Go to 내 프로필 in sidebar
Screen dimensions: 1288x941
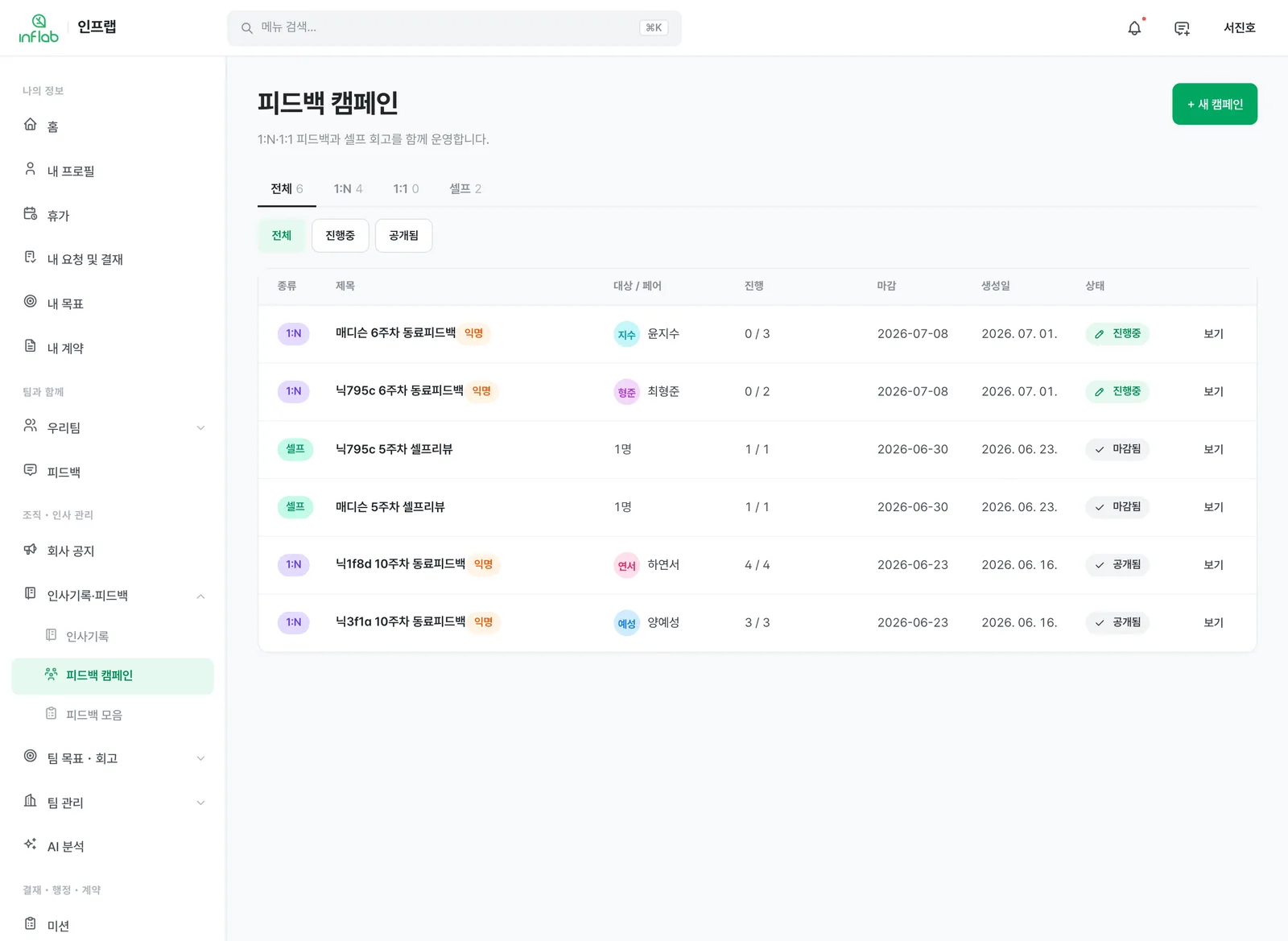[113, 171]
